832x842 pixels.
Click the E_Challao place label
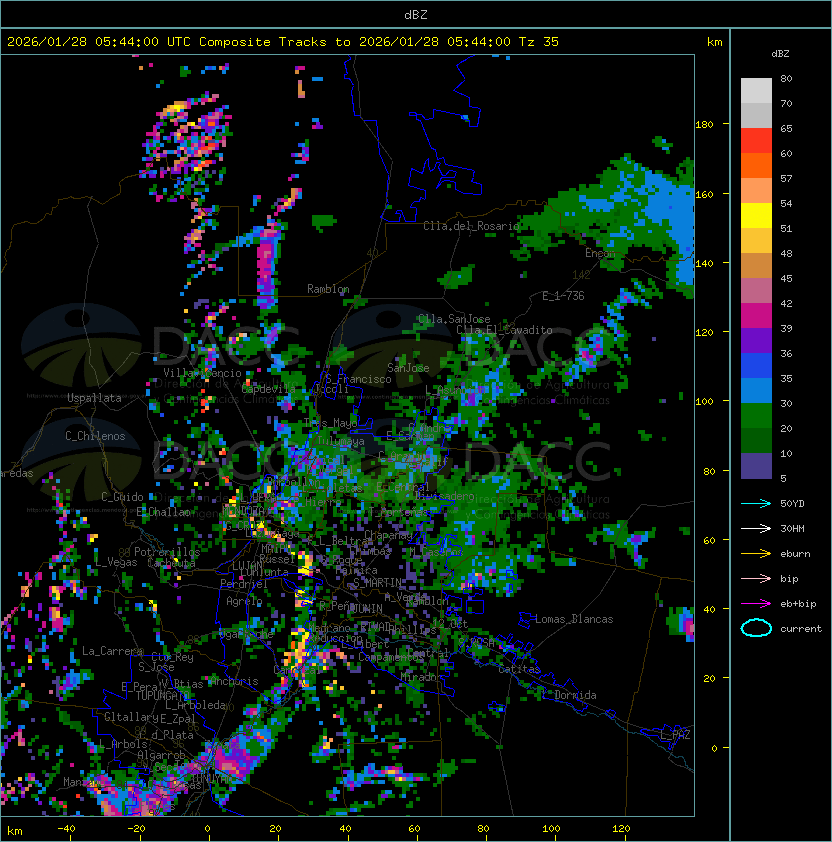pos(163,512)
